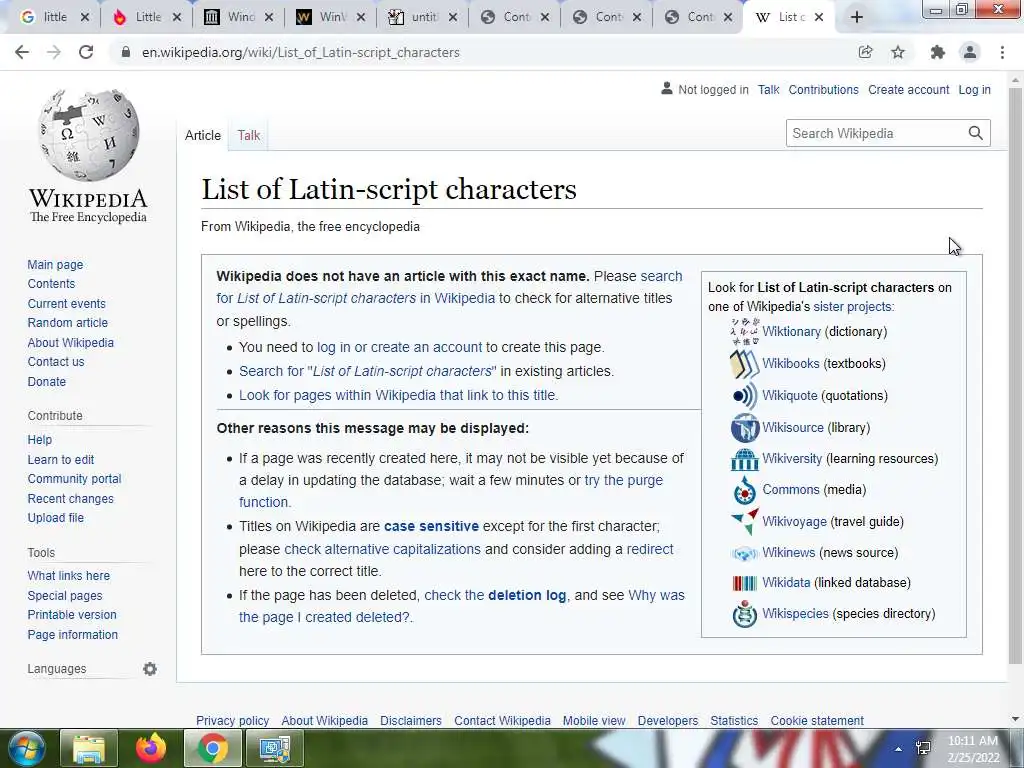Open File Explorer from the taskbar
1024x768 pixels.
click(89, 748)
